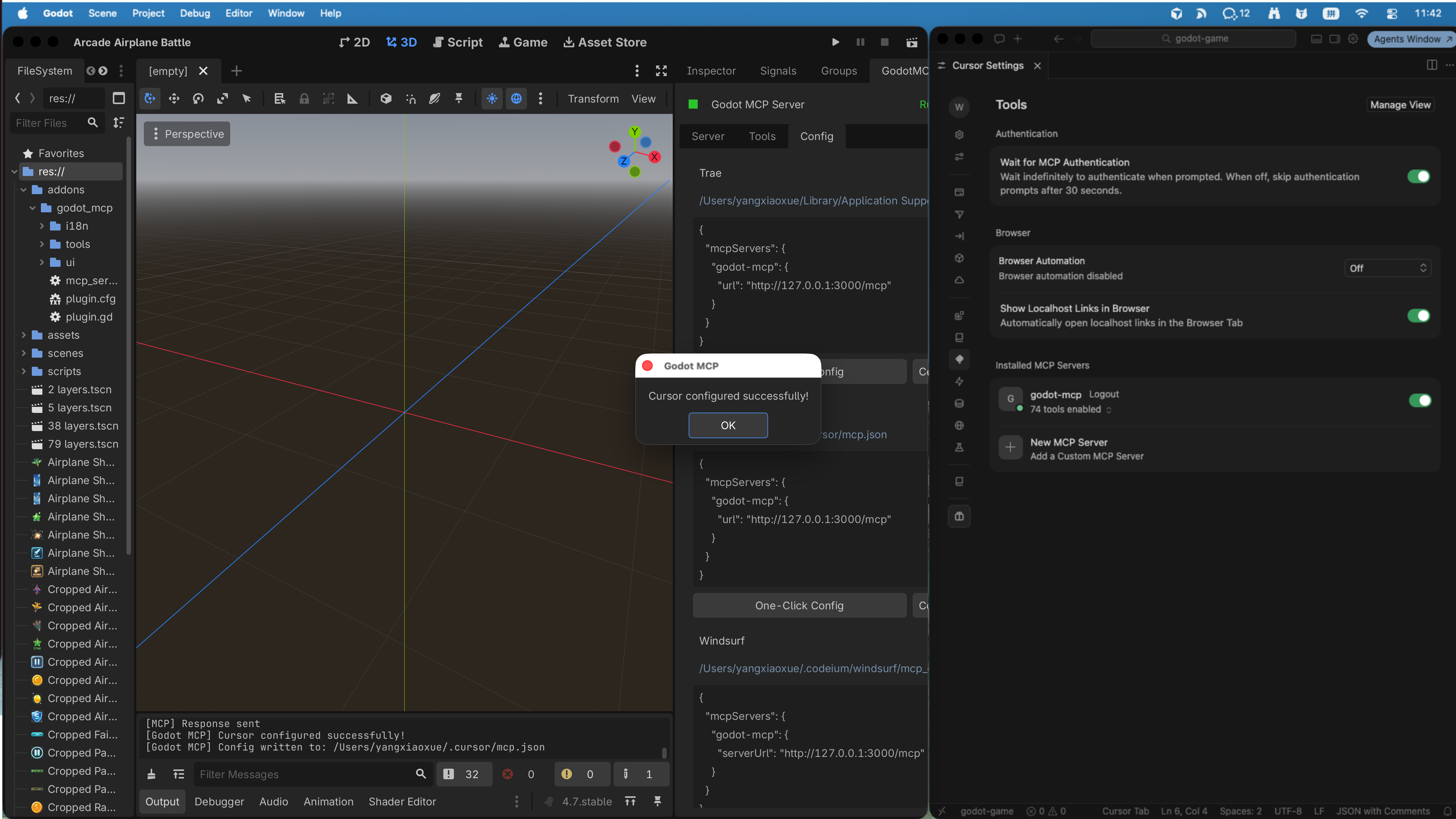This screenshot has width=1456, height=819.
Task: Split the Cursor editor layout icon
Action: tap(1432, 65)
